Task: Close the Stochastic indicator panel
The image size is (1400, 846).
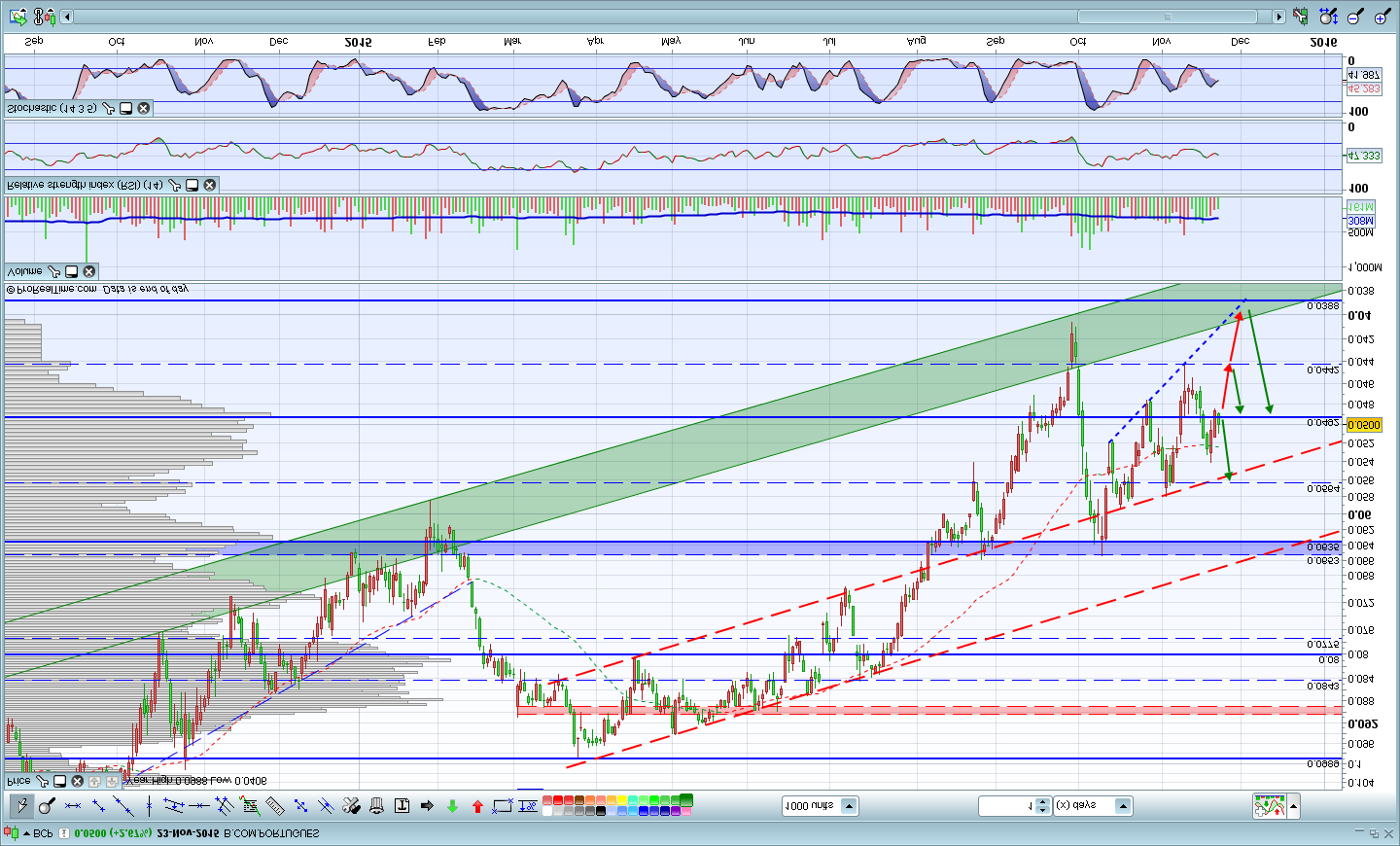Action: [144, 108]
